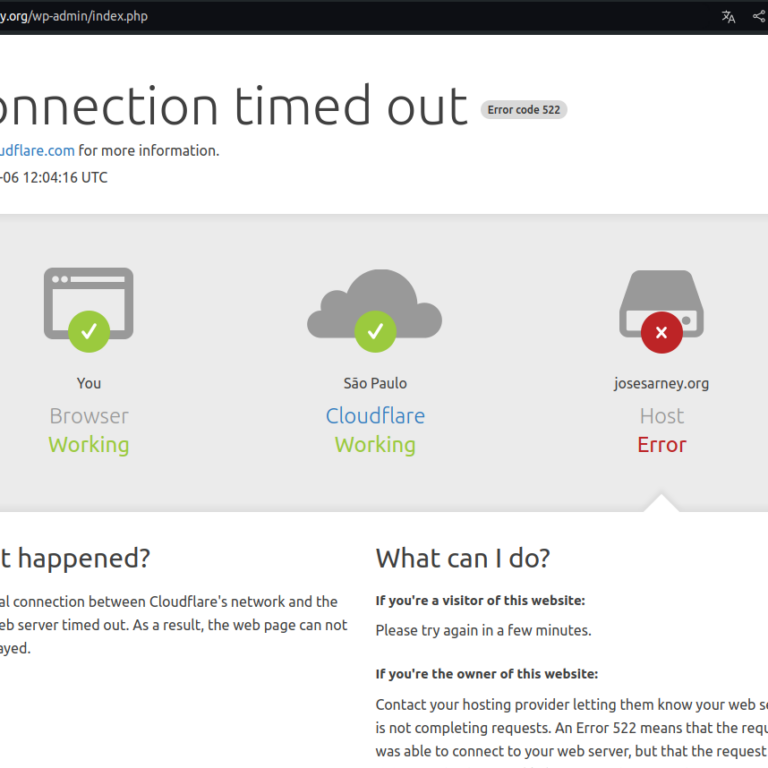Click the share icon in address bar
The image size is (768, 768).
tap(760, 16)
